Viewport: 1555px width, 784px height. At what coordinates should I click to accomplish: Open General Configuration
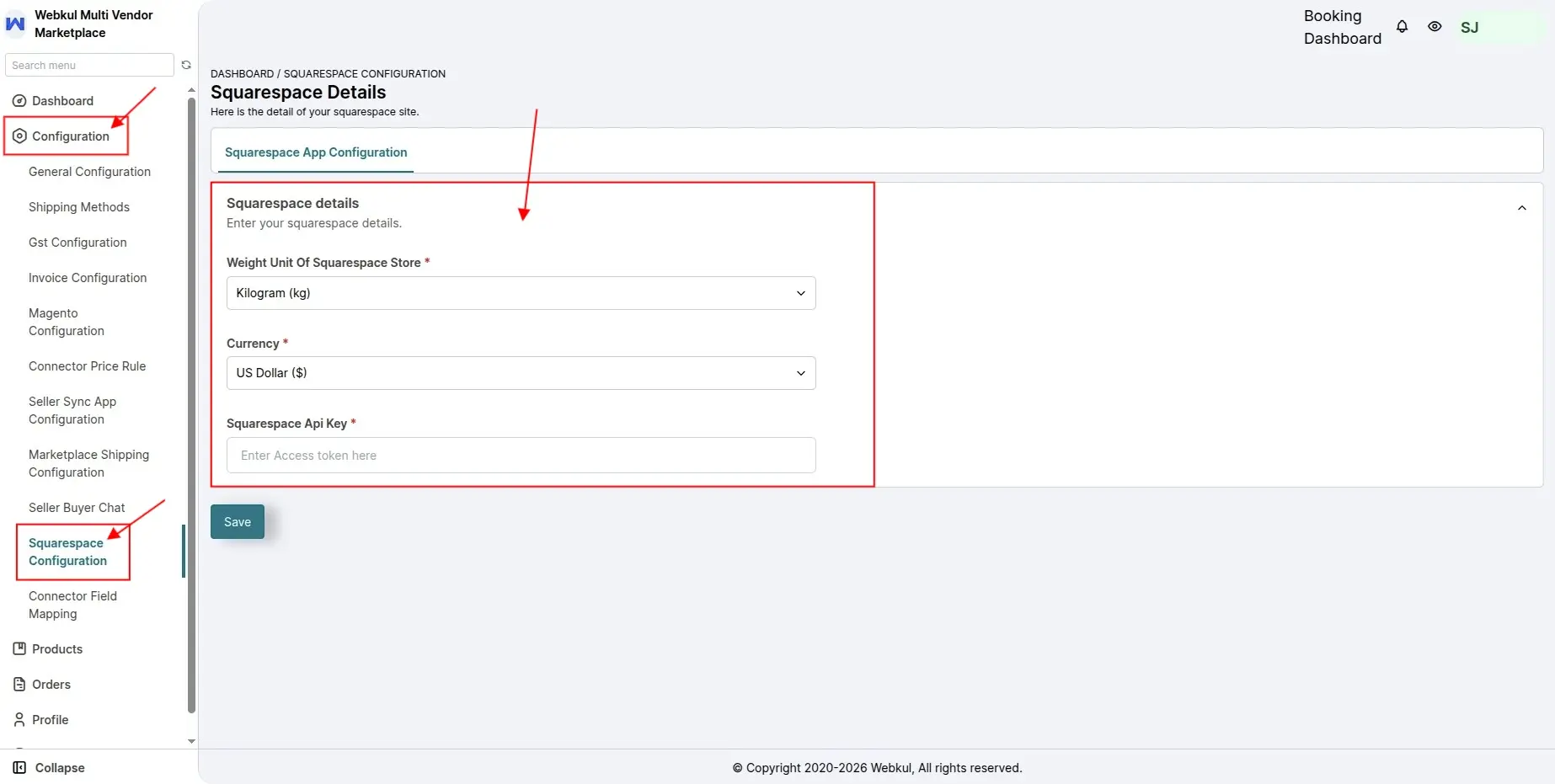[89, 172]
